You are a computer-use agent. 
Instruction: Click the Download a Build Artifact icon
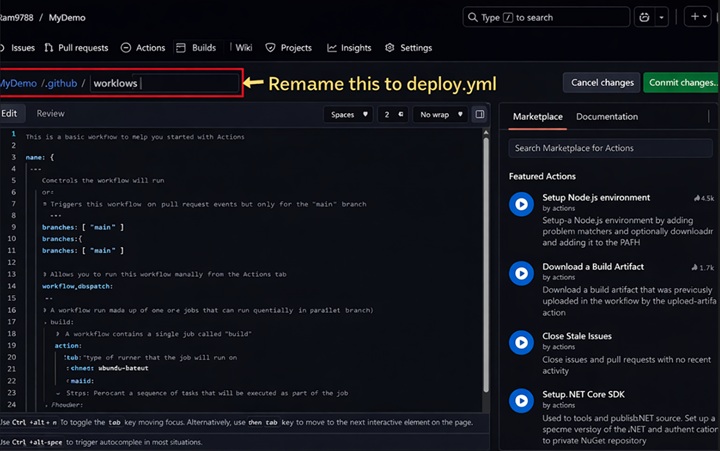[520, 273]
